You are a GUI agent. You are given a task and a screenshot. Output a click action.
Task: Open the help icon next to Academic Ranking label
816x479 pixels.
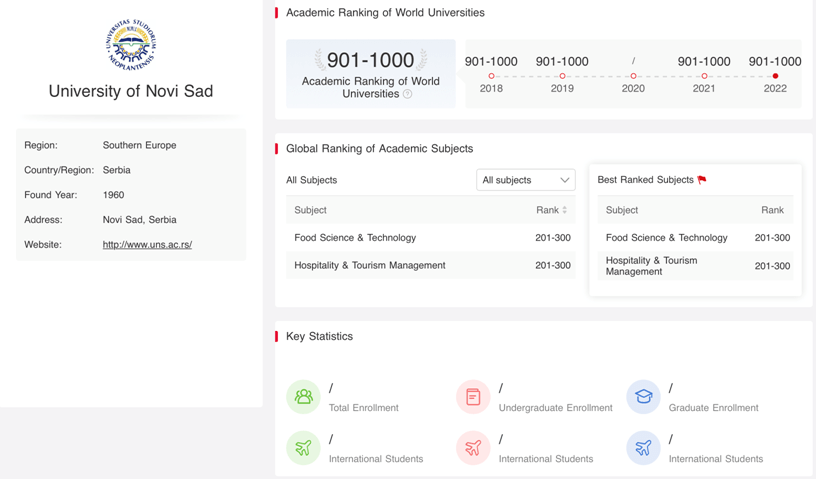pyautogui.click(x=407, y=94)
